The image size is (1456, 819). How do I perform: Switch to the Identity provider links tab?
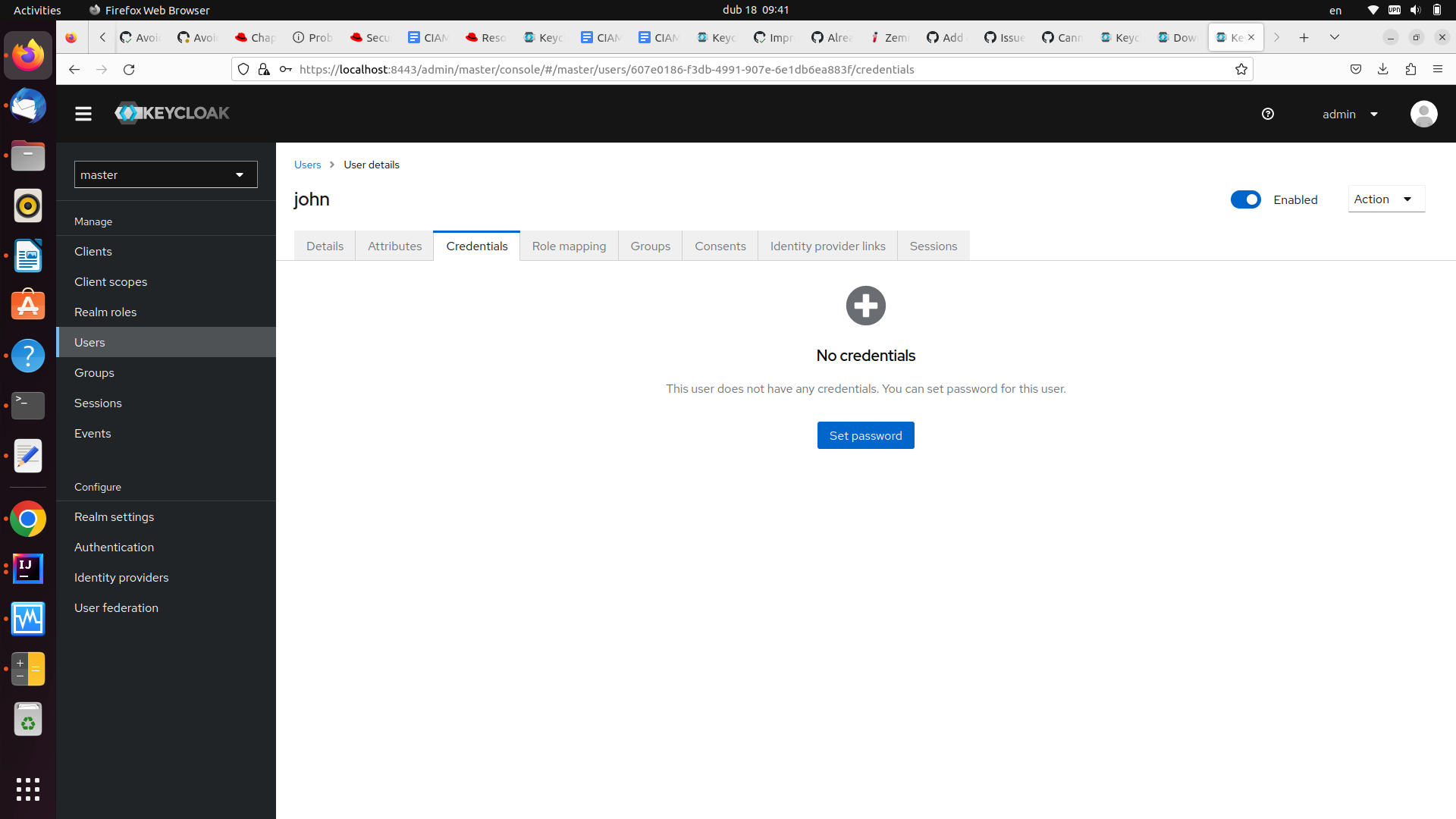(x=827, y=246)
